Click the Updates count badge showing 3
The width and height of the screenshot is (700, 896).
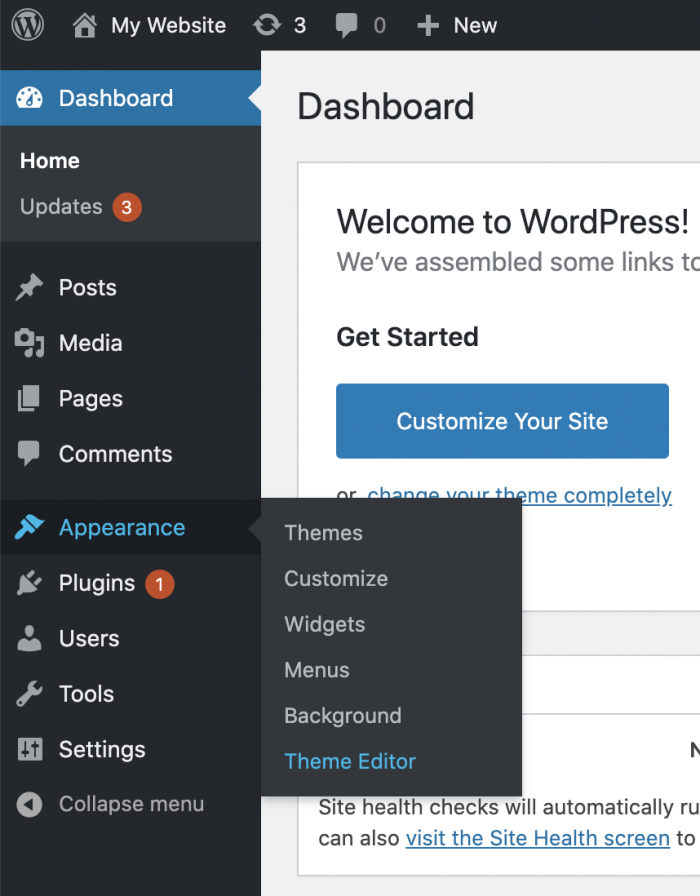click(x=127, y=207)
